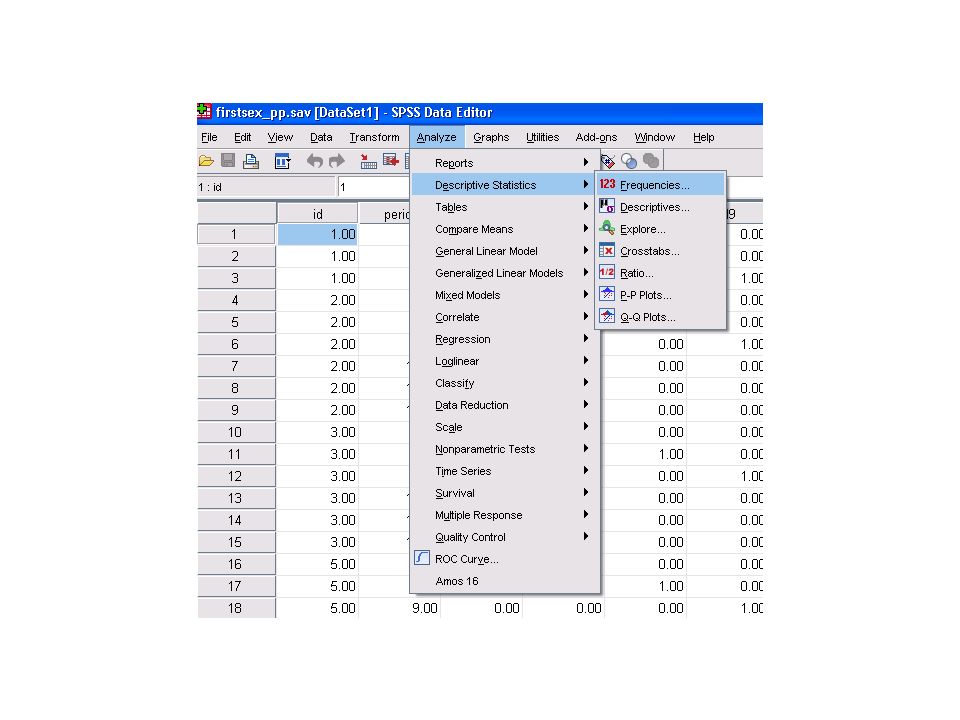Close the open Analyze menu

click(437, 137)
